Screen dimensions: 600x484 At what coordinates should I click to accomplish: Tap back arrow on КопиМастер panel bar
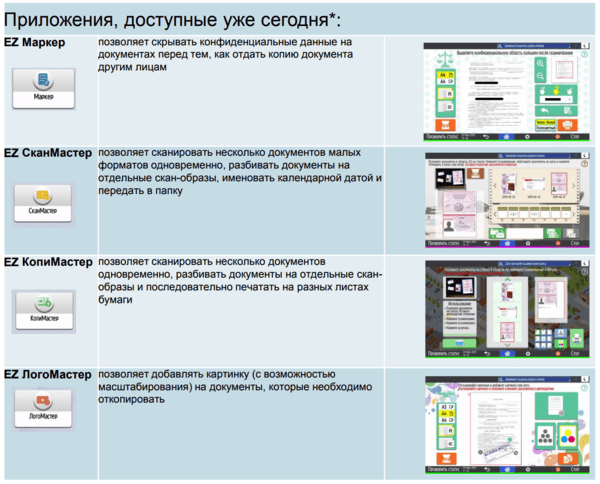point(487,354)
